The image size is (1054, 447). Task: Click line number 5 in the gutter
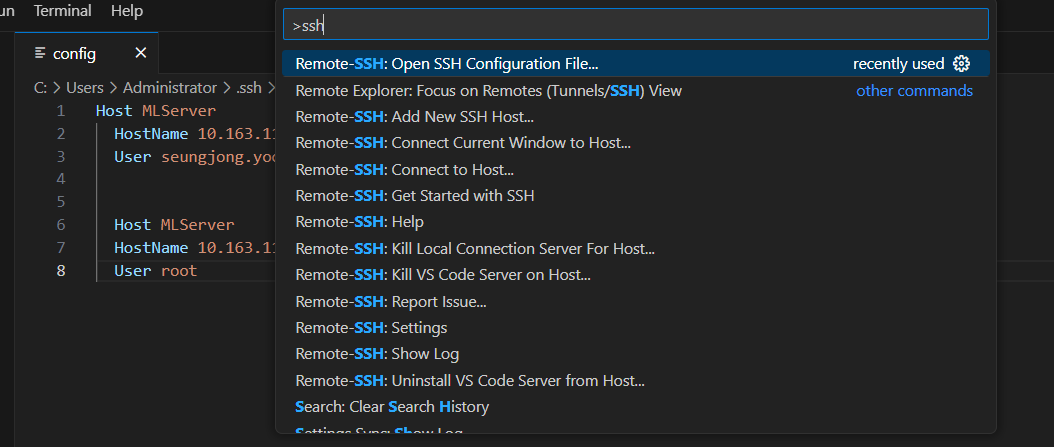[x=61, y=202]
